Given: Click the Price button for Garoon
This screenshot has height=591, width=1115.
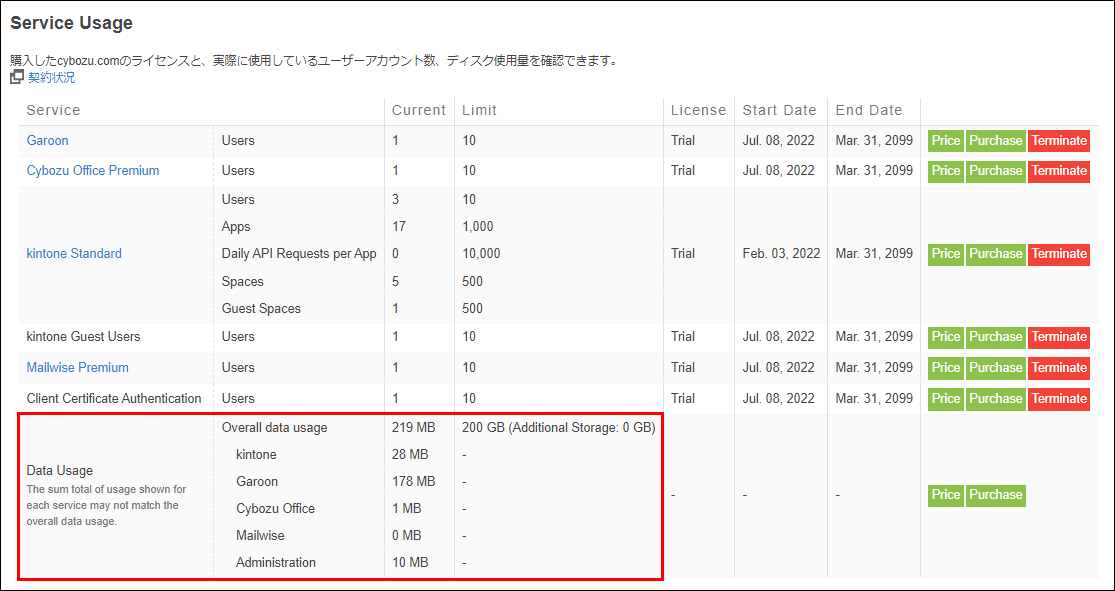Looking at the screenshot, I should point(945,140).
